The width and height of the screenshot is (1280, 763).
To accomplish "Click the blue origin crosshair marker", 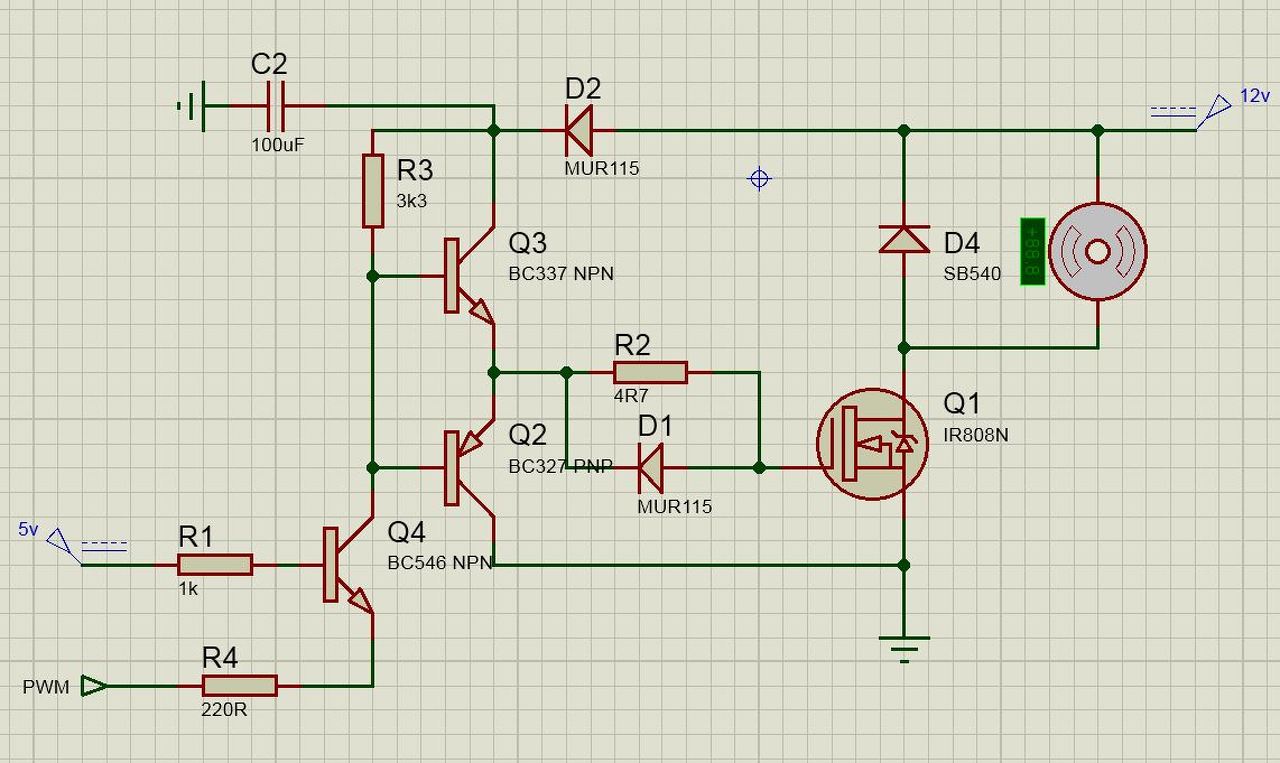I will coord(759,179).
